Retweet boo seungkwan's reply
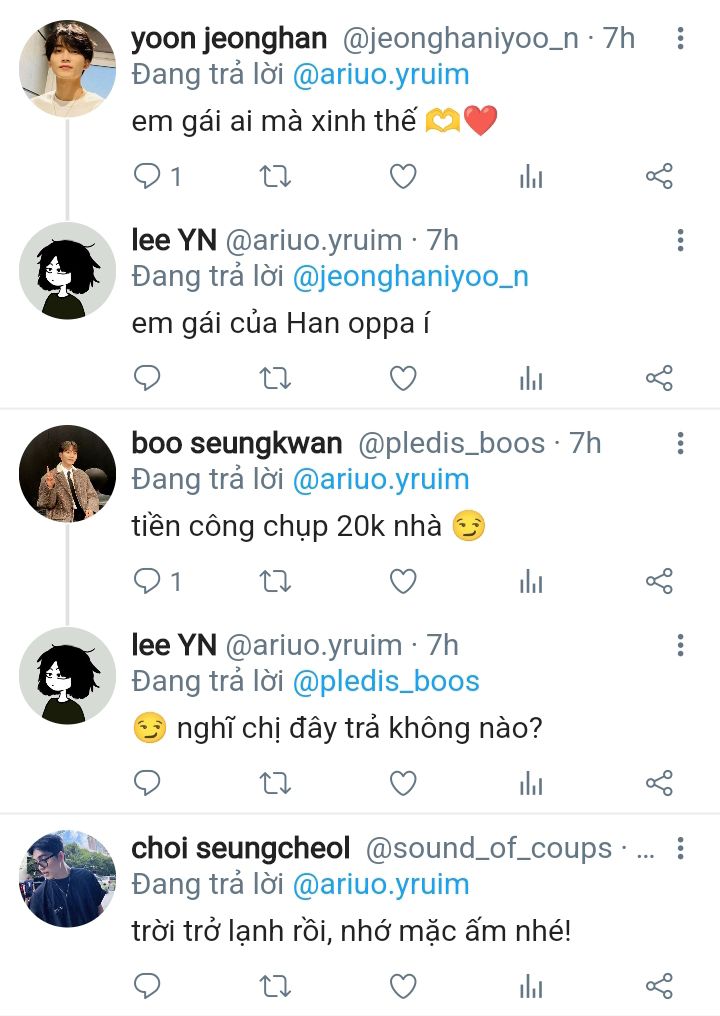 pos(275,581)
